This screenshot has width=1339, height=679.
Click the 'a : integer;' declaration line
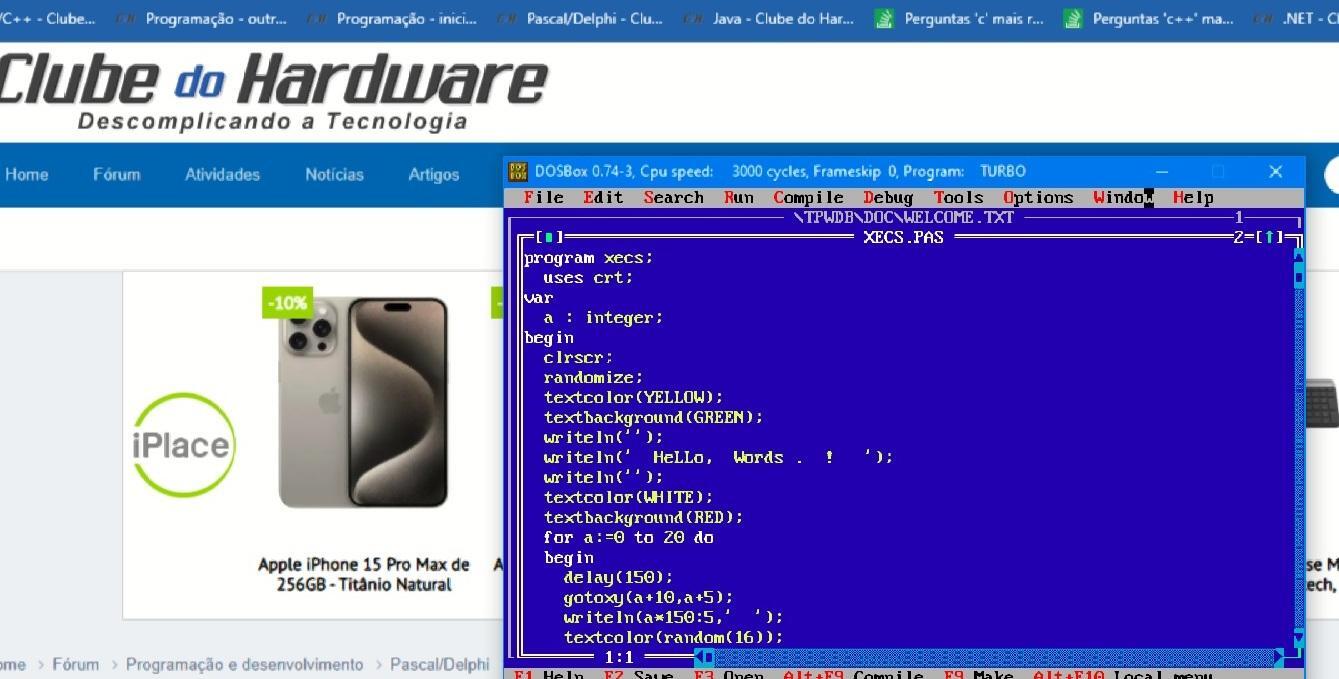point(603,317)
